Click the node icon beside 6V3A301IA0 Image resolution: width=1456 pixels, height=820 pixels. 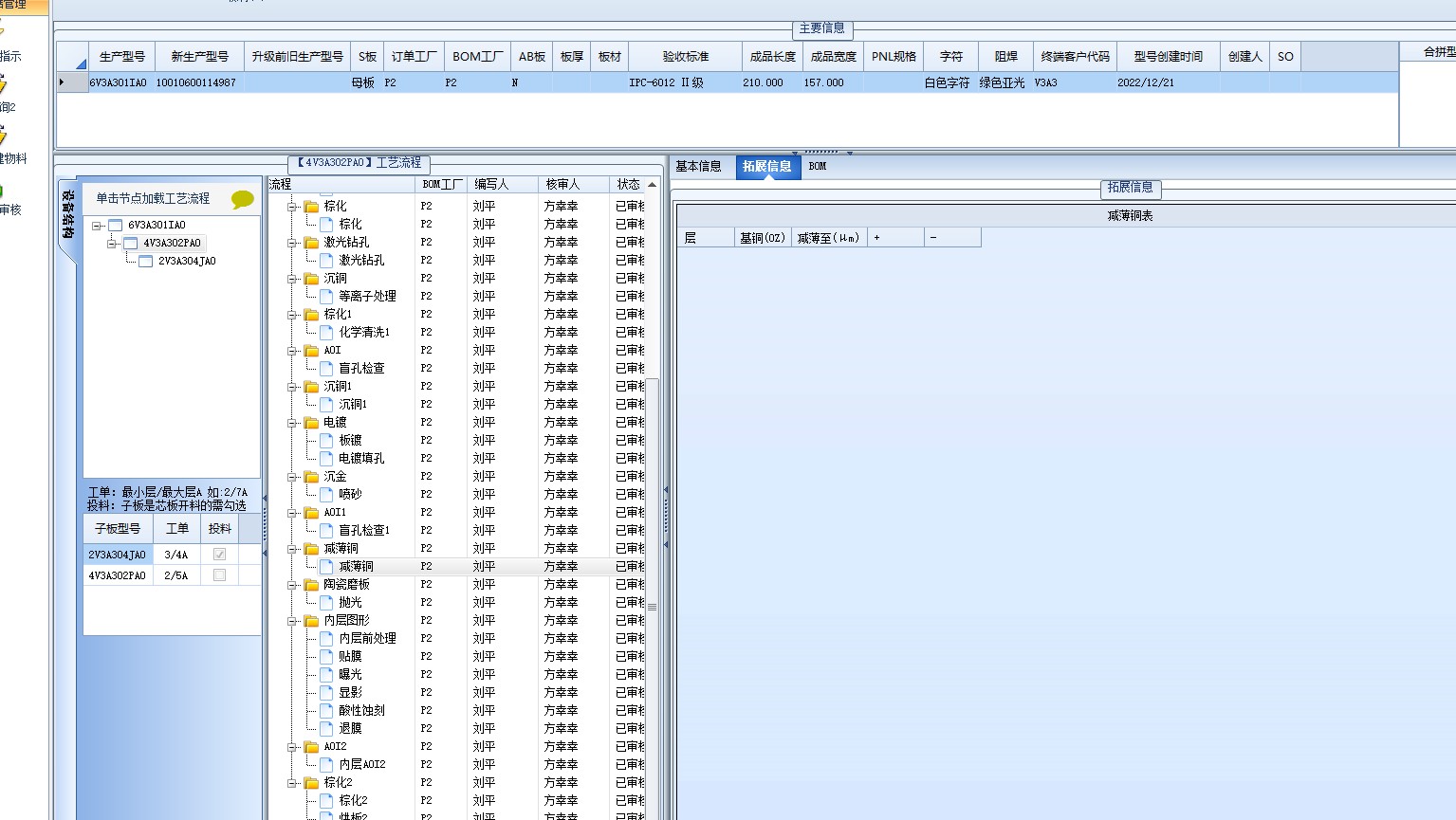[116, 226]
